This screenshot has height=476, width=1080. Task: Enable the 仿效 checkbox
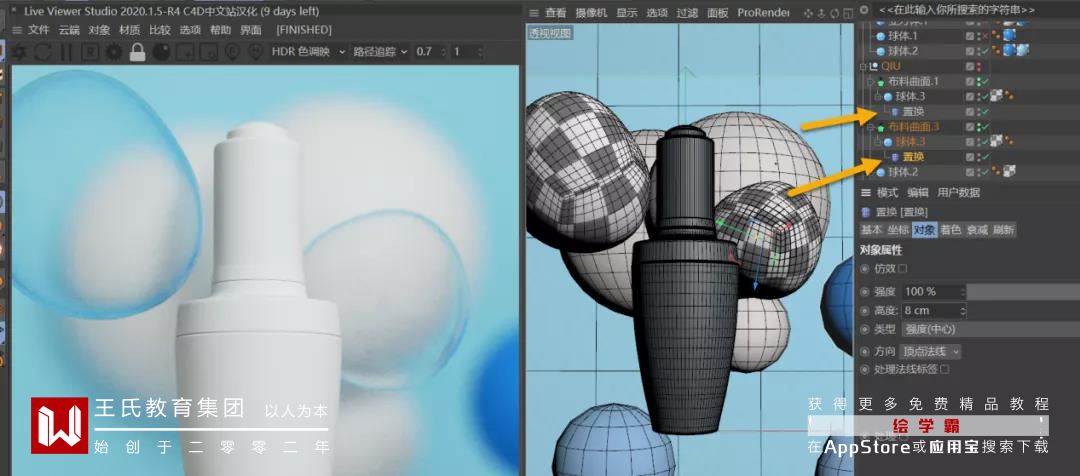point(902,268)
